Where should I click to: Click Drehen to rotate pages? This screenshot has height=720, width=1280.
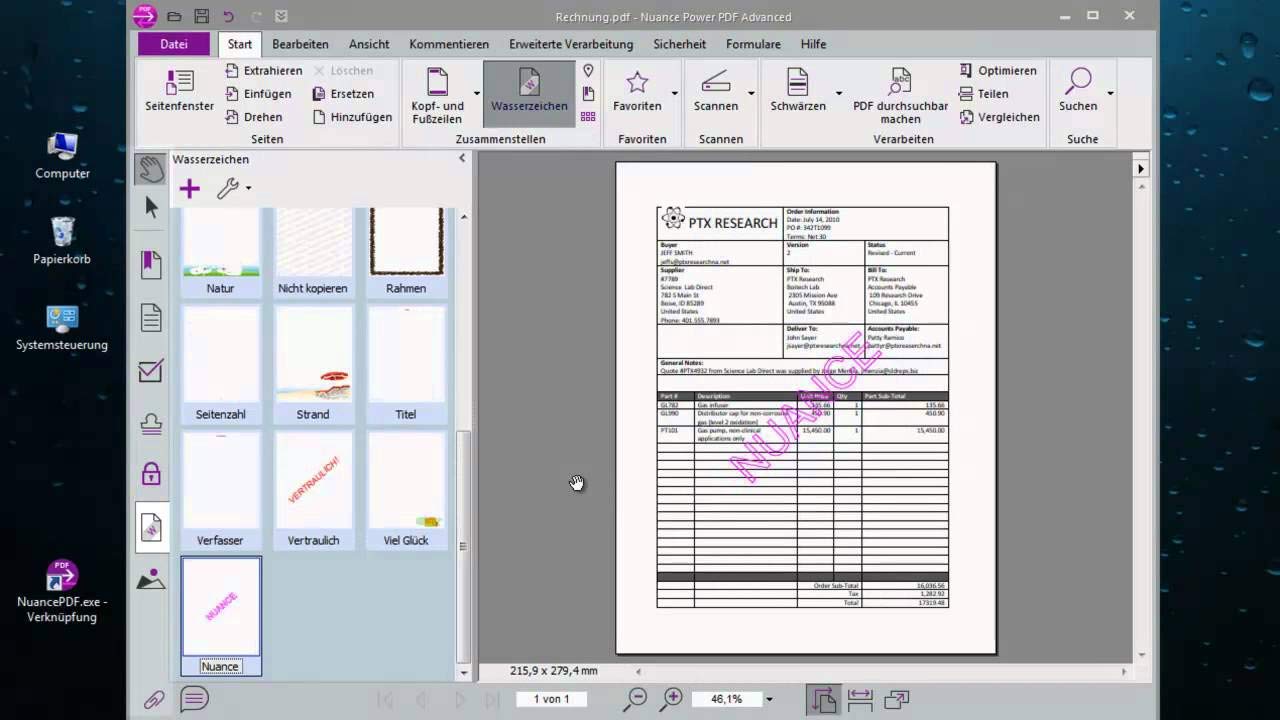[253, 117]
